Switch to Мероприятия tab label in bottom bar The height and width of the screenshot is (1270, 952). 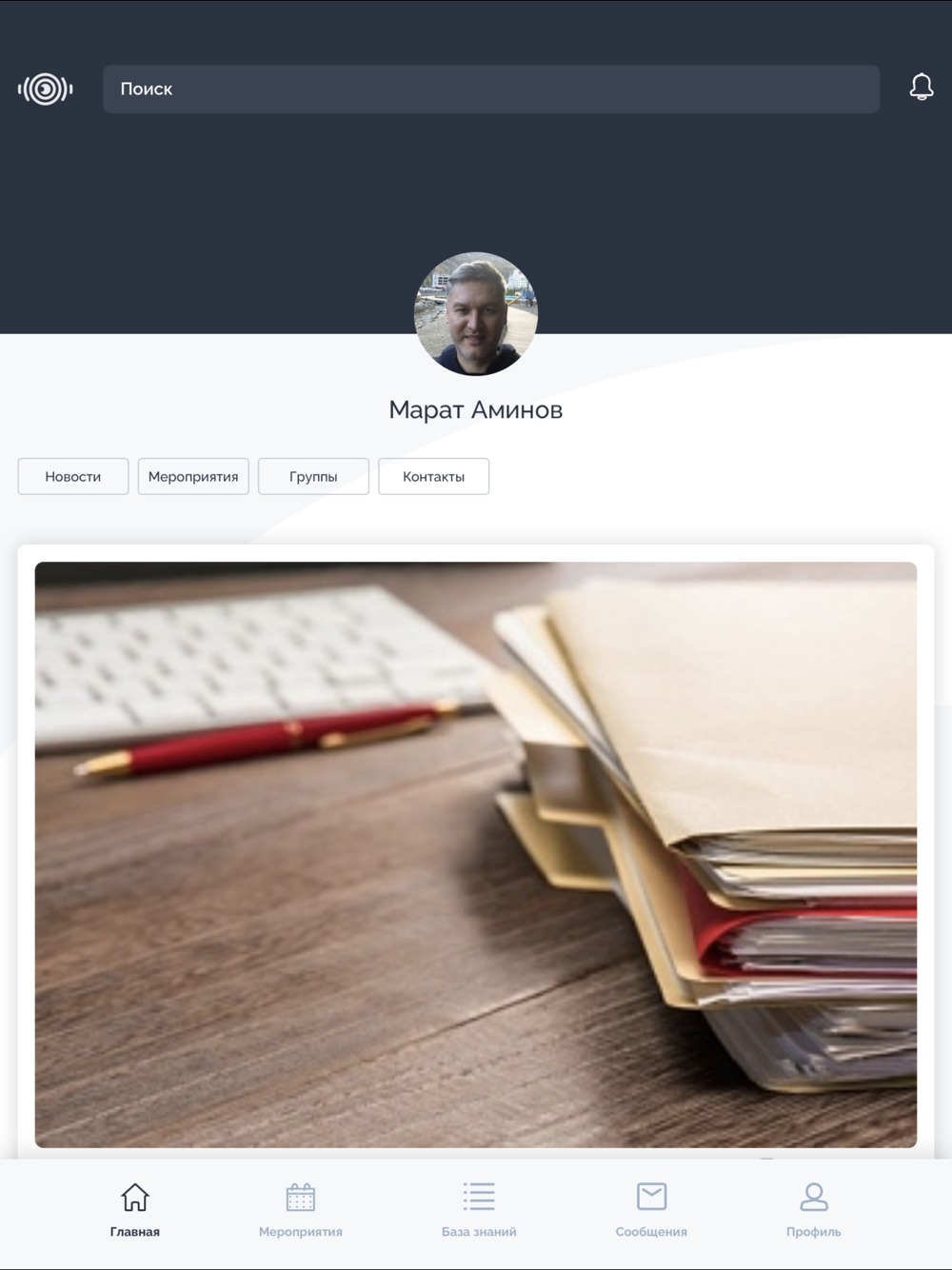(301, 1232)
